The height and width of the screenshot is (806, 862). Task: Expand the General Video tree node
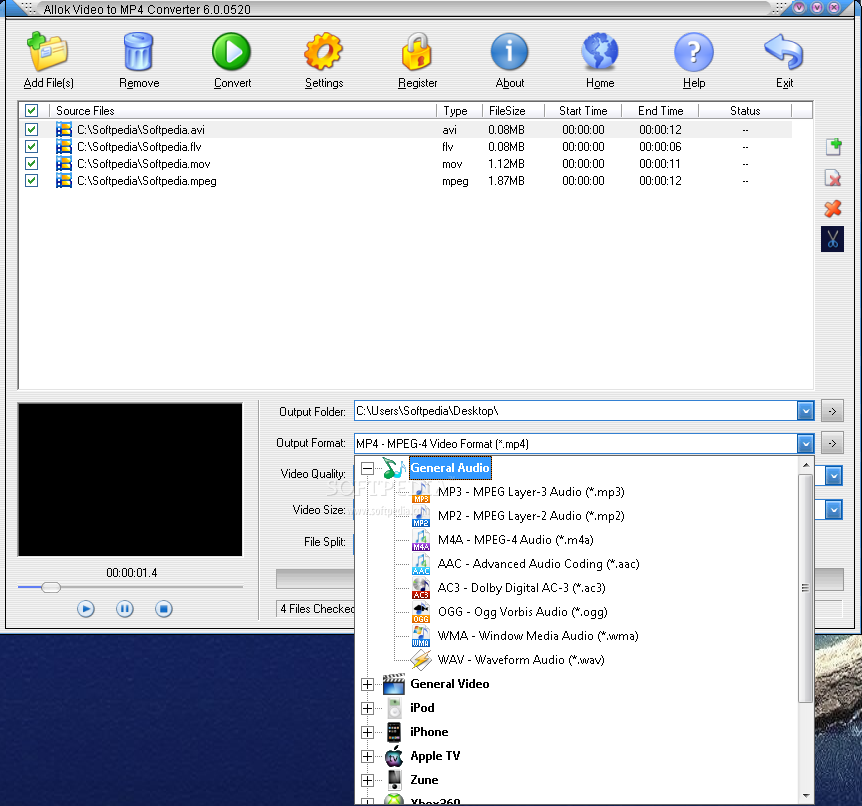tap(367, 684)
